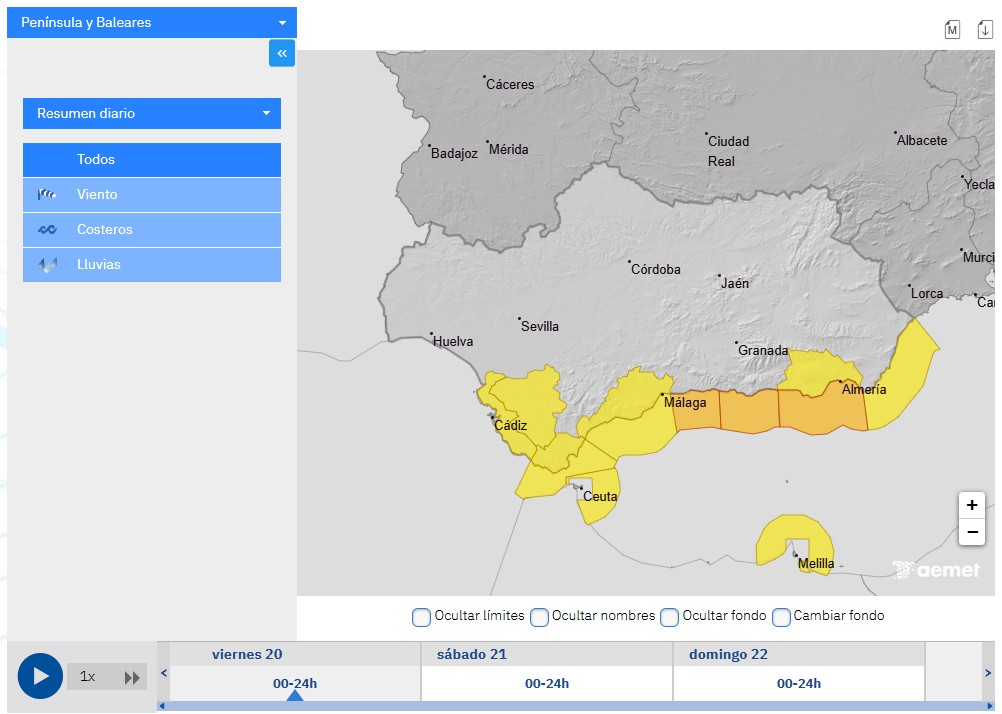Click the 1x playback speed button
This screenshot has height=714, width=1002.
coord(89,677)
